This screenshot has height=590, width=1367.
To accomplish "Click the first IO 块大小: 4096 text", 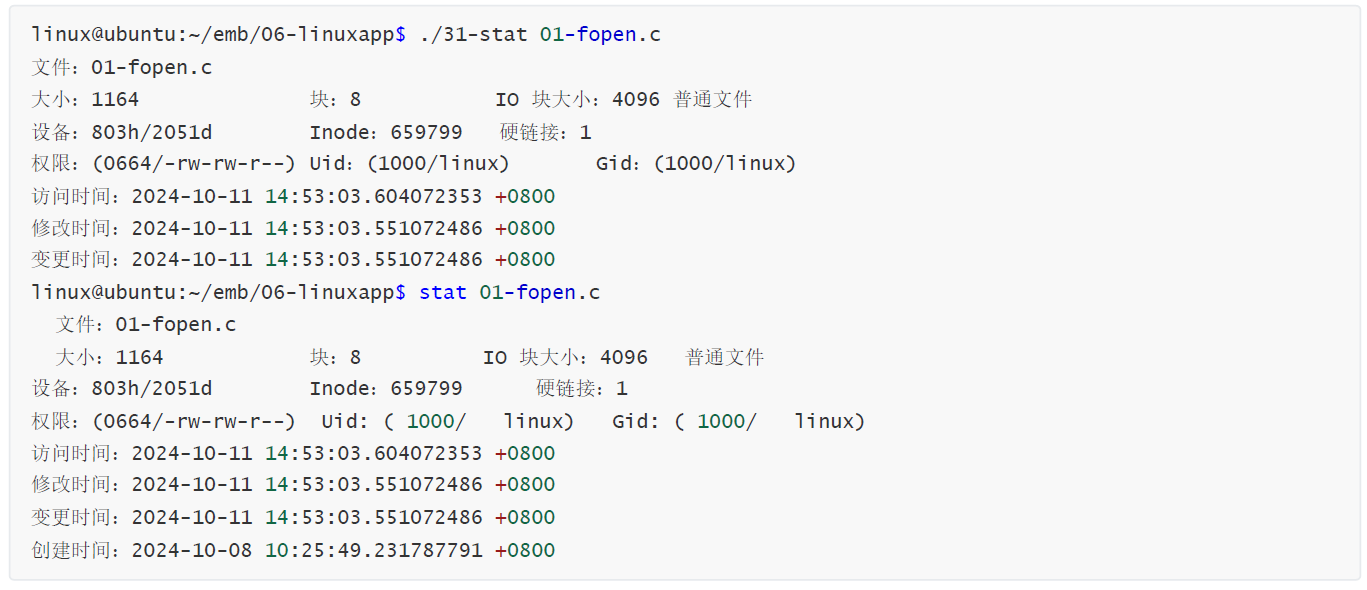I will click(578, 100).
